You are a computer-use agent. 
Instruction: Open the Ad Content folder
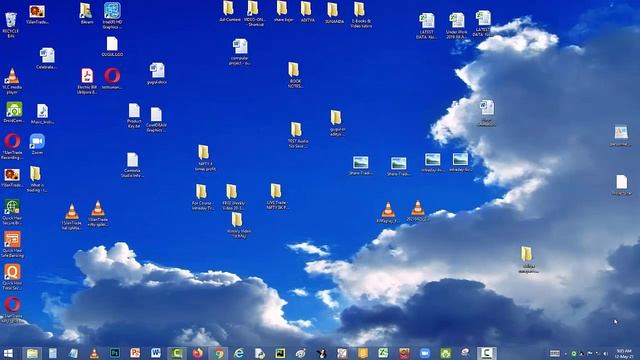tap(229, 11)
